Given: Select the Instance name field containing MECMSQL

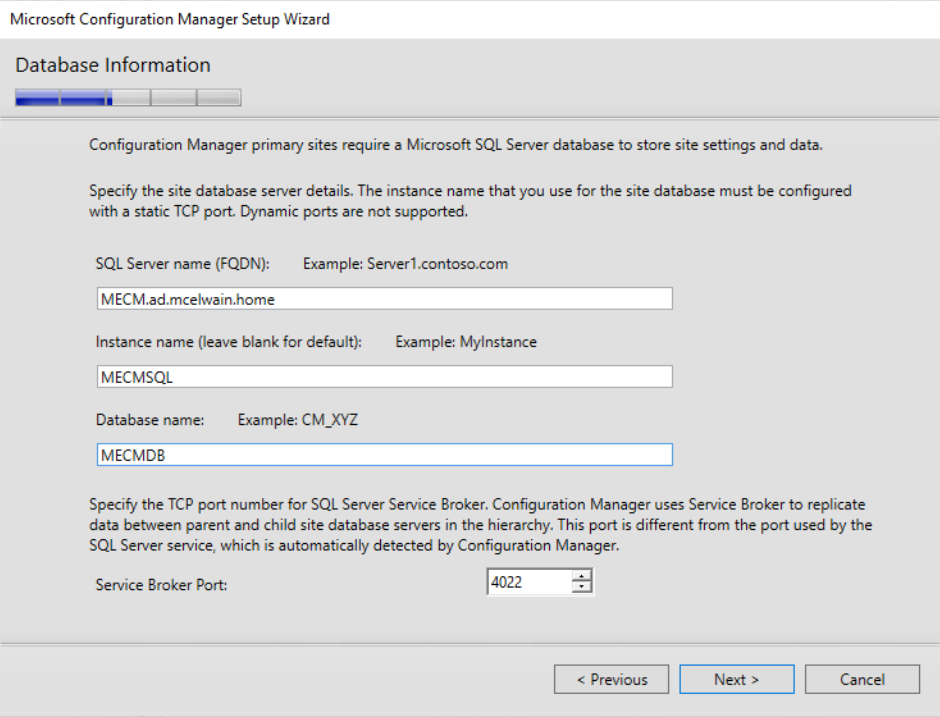Looking at the screenshot, I should pos(384,376).
